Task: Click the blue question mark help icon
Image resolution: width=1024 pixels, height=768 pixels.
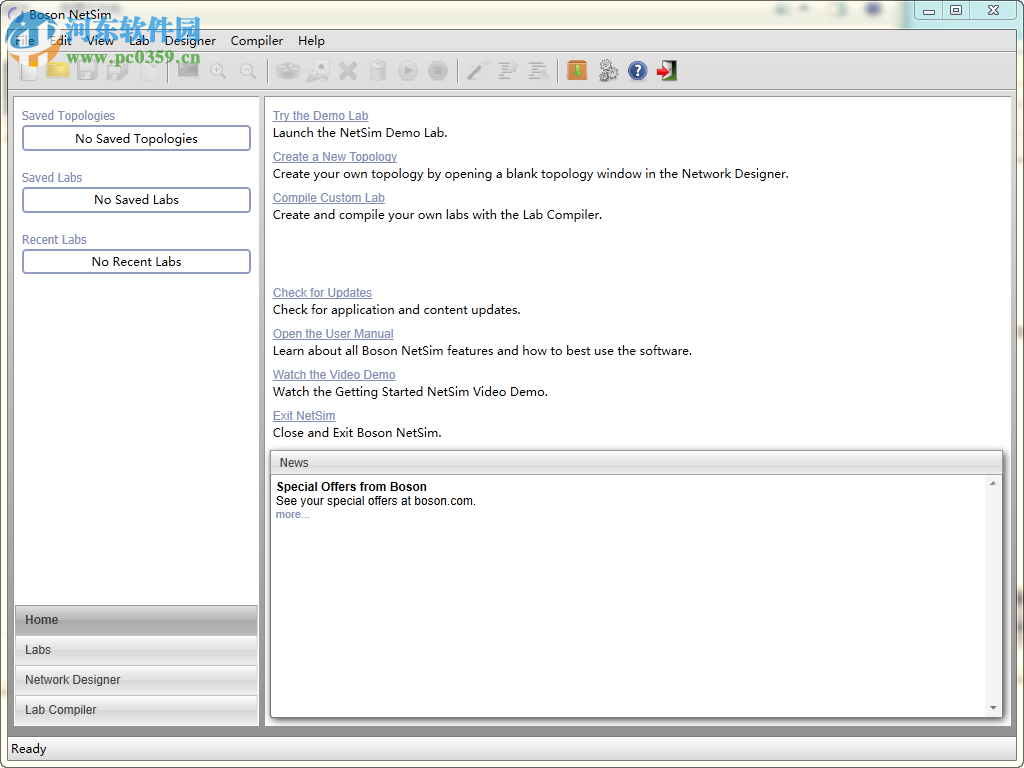Action: (637, 71)
